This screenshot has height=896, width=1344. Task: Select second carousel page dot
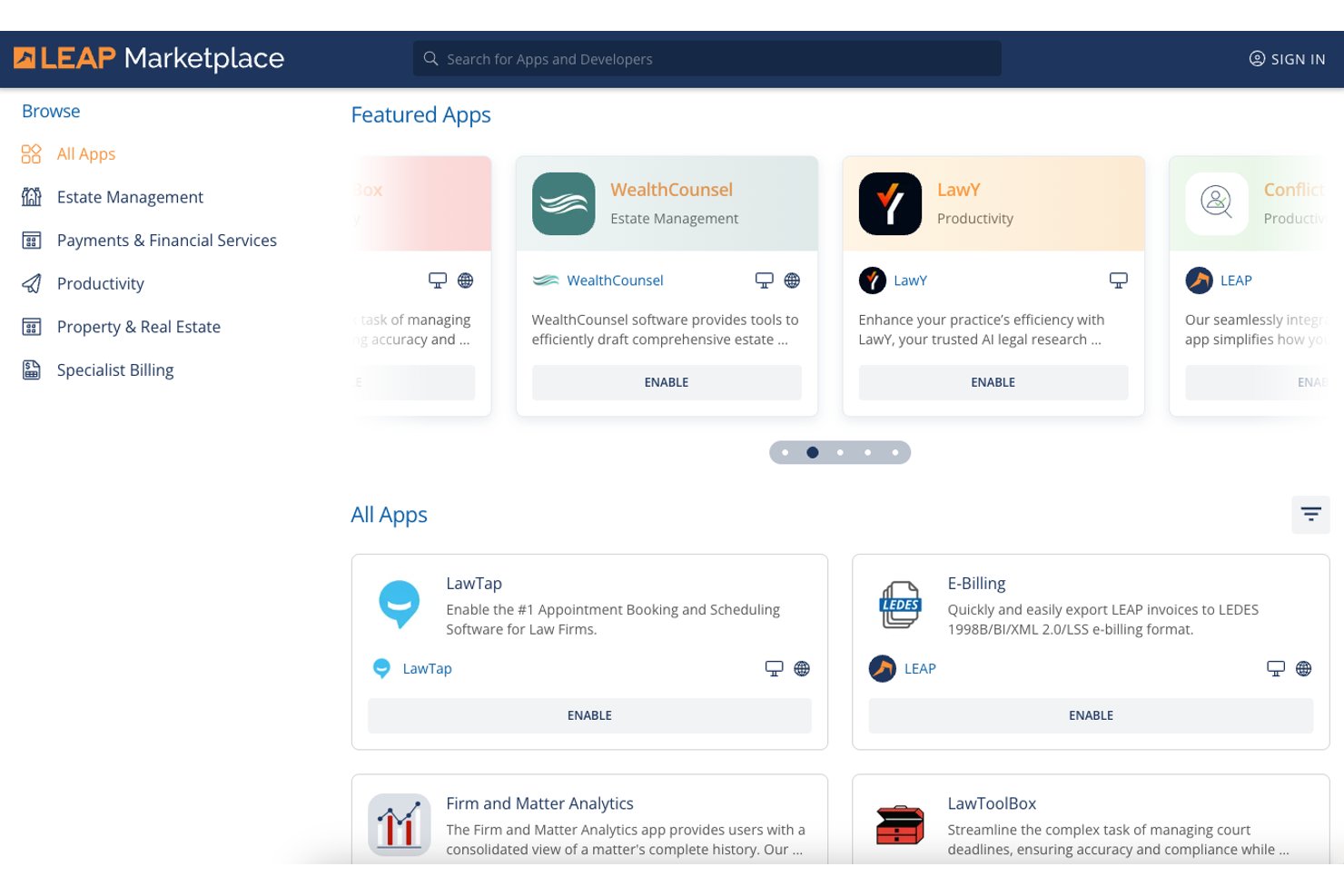pos(813,452)
